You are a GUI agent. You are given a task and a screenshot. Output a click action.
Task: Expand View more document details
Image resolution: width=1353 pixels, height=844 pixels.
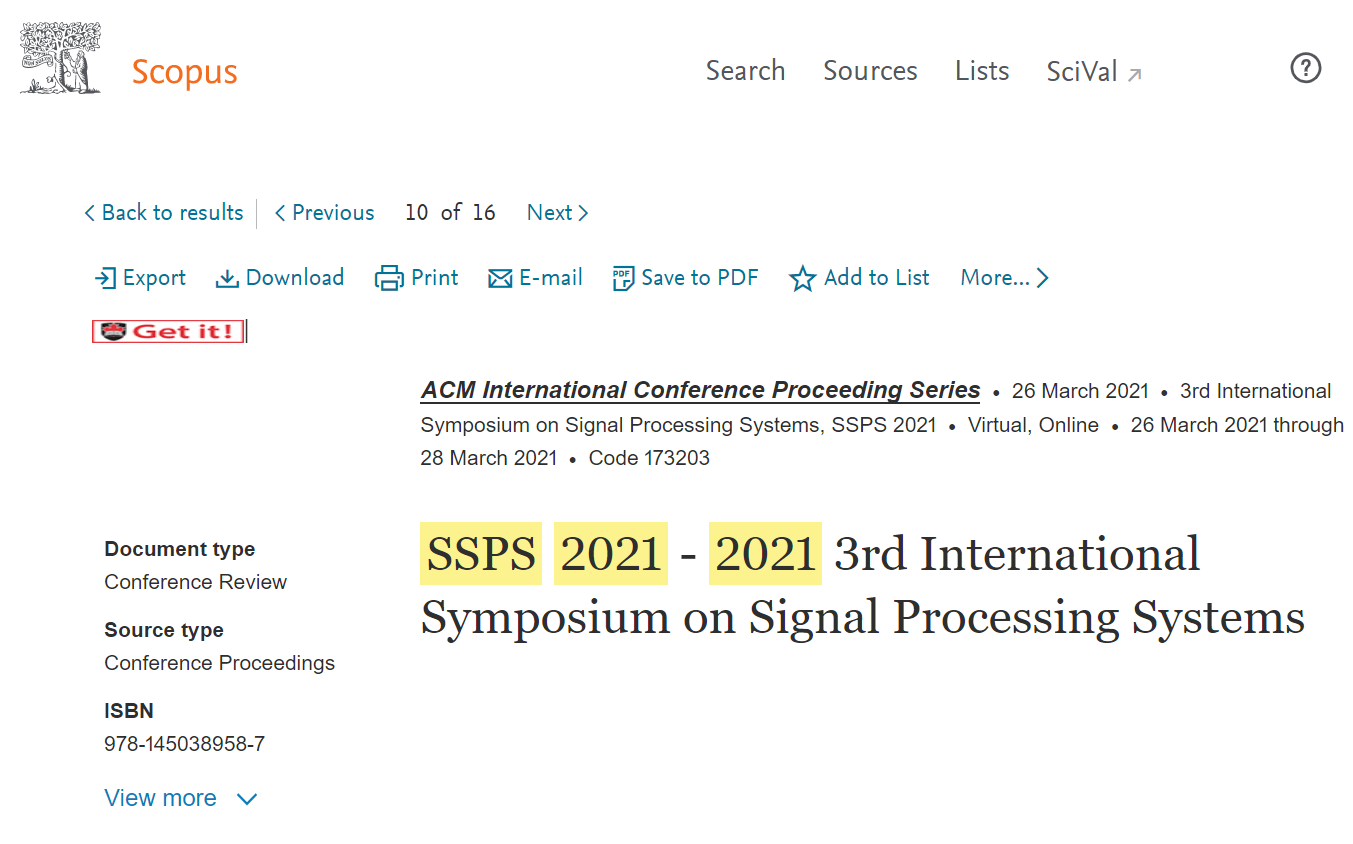pos(181,798)
